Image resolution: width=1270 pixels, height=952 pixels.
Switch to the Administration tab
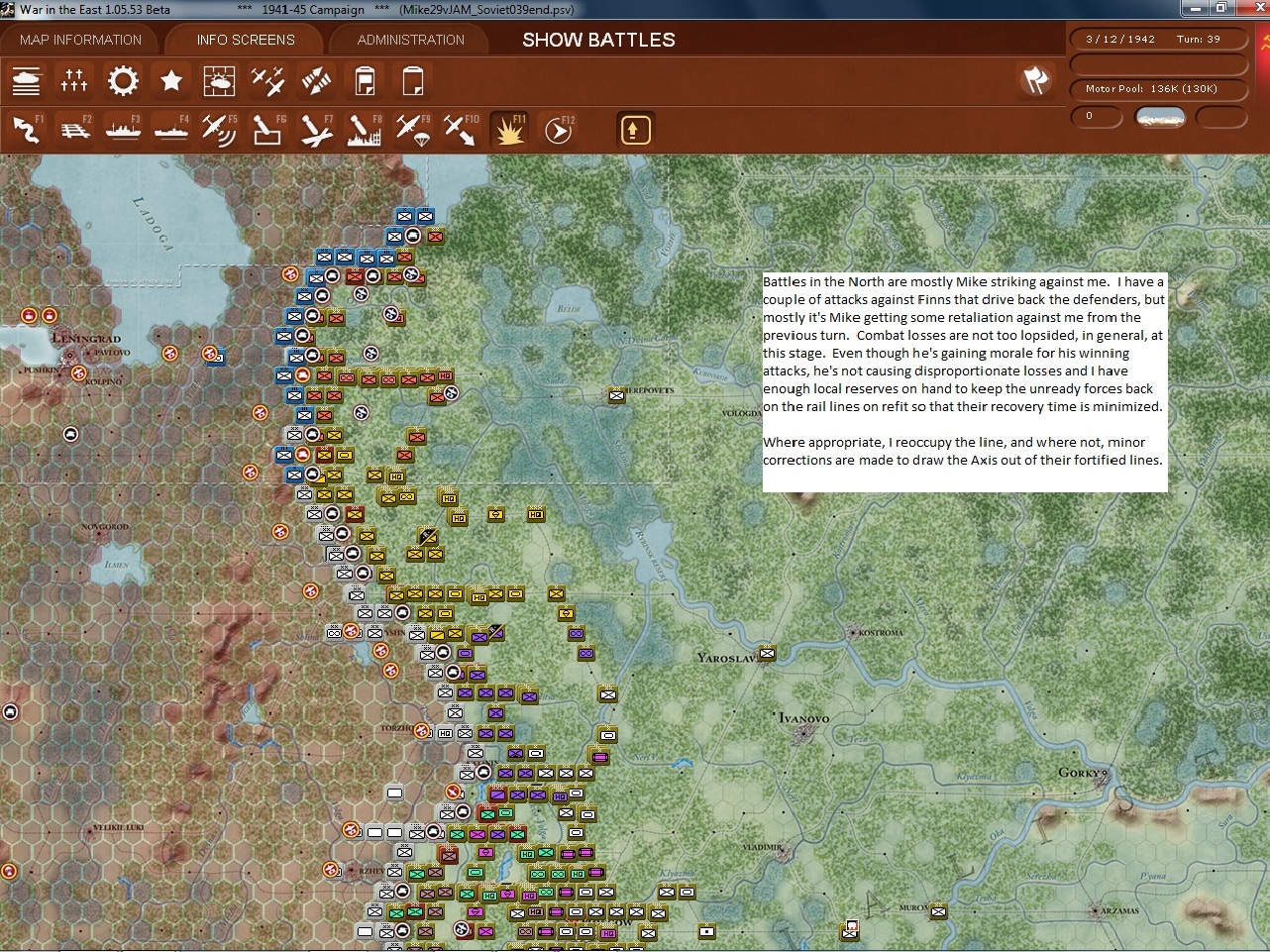(411, 40)
